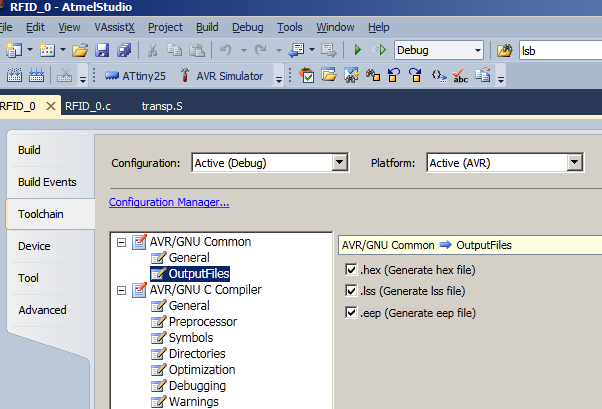602x409 pixels.
Task: Open the Undo history dropdown arrow
Action: (243, 50)
